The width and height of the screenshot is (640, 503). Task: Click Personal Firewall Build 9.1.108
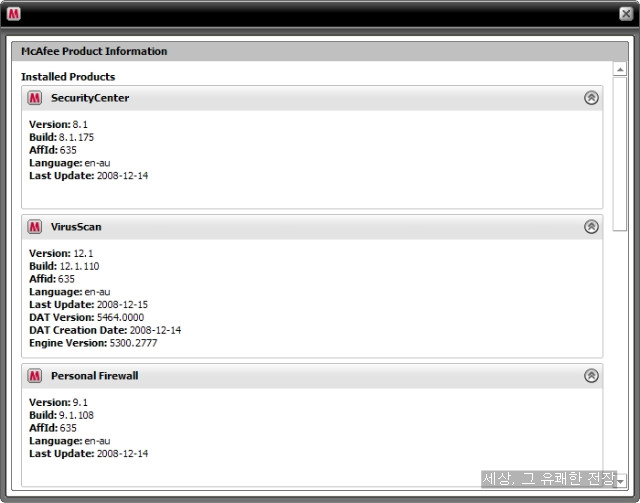(62, 415)
